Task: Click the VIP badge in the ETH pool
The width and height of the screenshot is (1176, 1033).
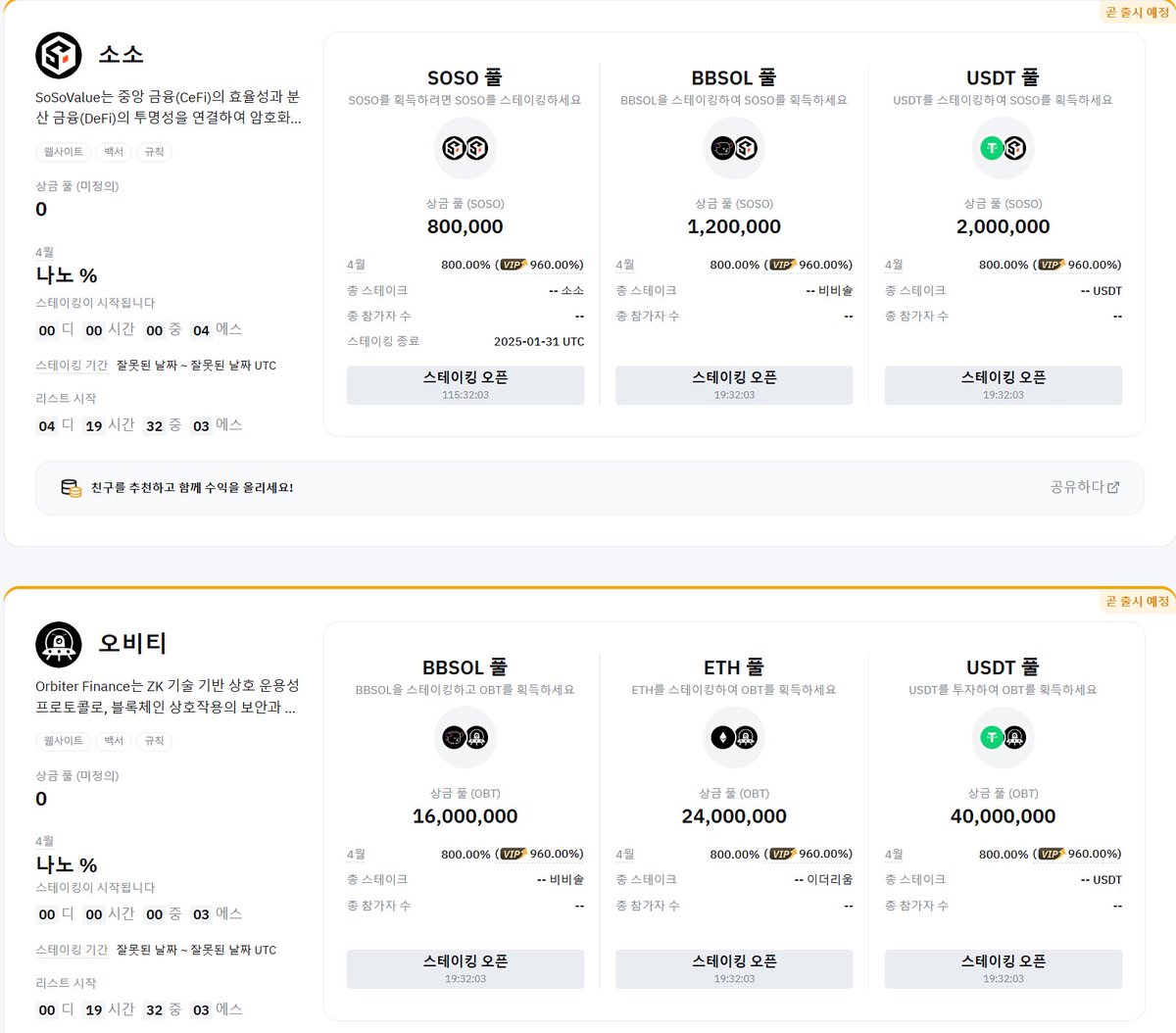Action: tap(782, 854)
